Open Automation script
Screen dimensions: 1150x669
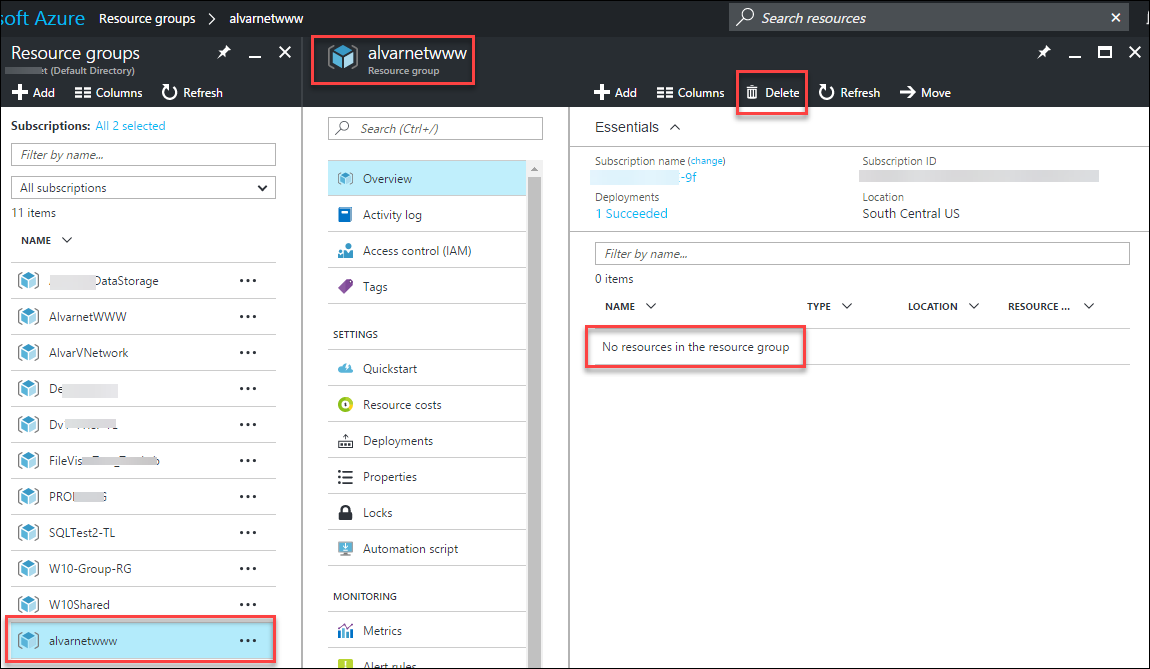[427, 548]
